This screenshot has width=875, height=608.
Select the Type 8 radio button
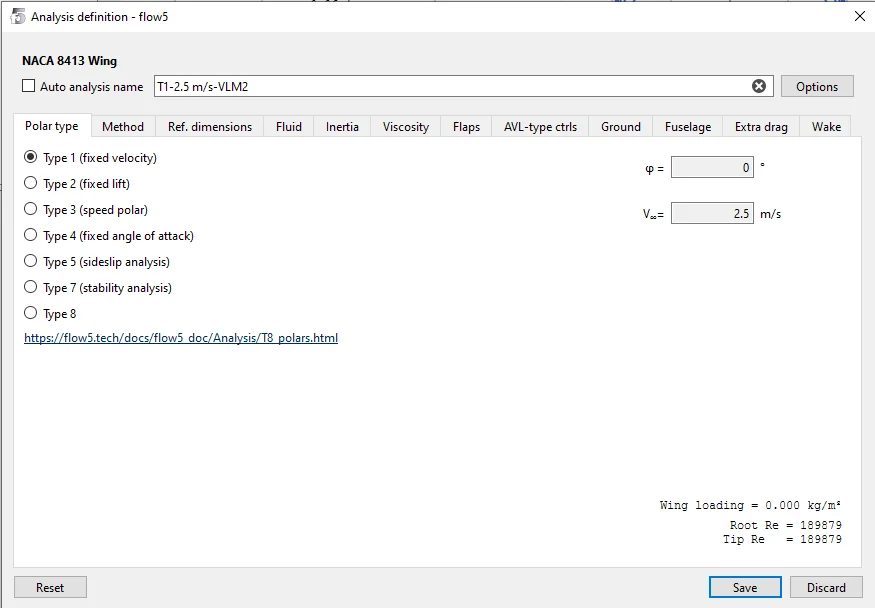click(31, 313)
